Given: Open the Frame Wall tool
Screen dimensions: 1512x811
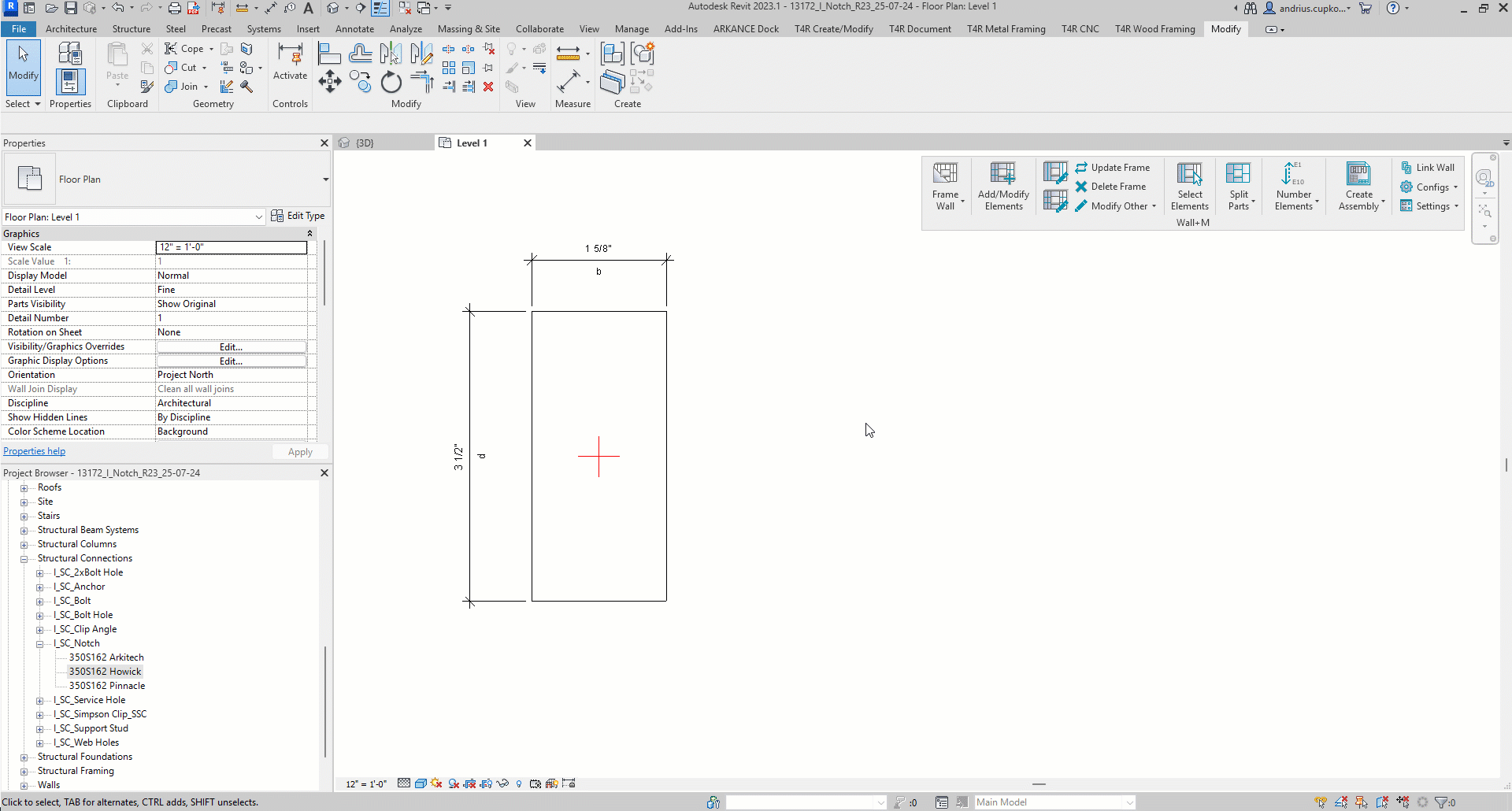Looking at the screenshot, I should pyautogui.click(x=945, y=187).
